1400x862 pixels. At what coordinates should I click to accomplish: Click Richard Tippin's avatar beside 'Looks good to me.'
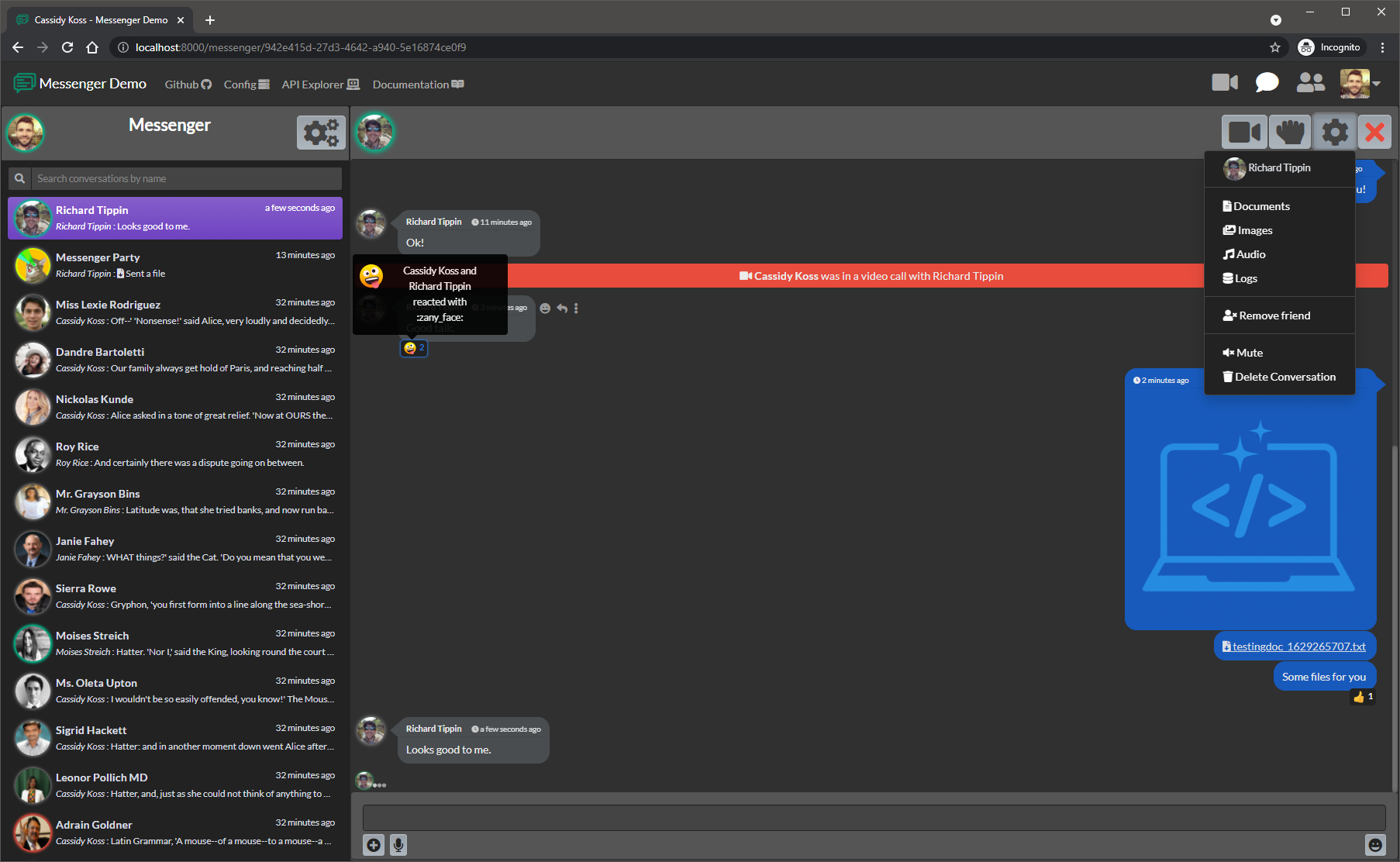(371, 731)
